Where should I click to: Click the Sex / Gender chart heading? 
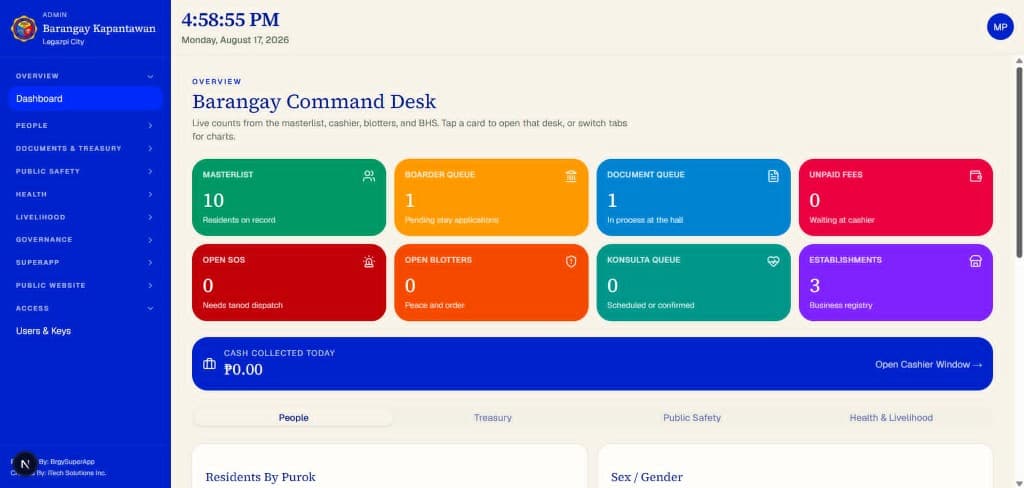click(x=647, y=477)
